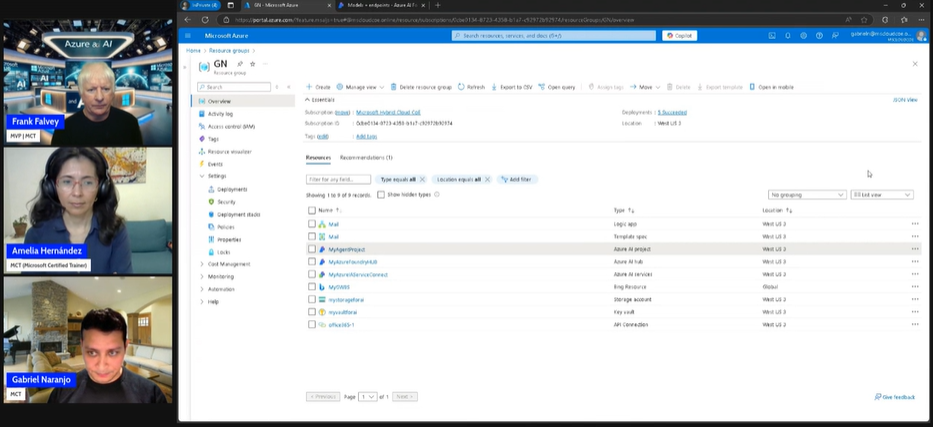Open the List view dropdown
Image resolution: width=933 pixels, height=427 pixels.
[x=881, y=194]
